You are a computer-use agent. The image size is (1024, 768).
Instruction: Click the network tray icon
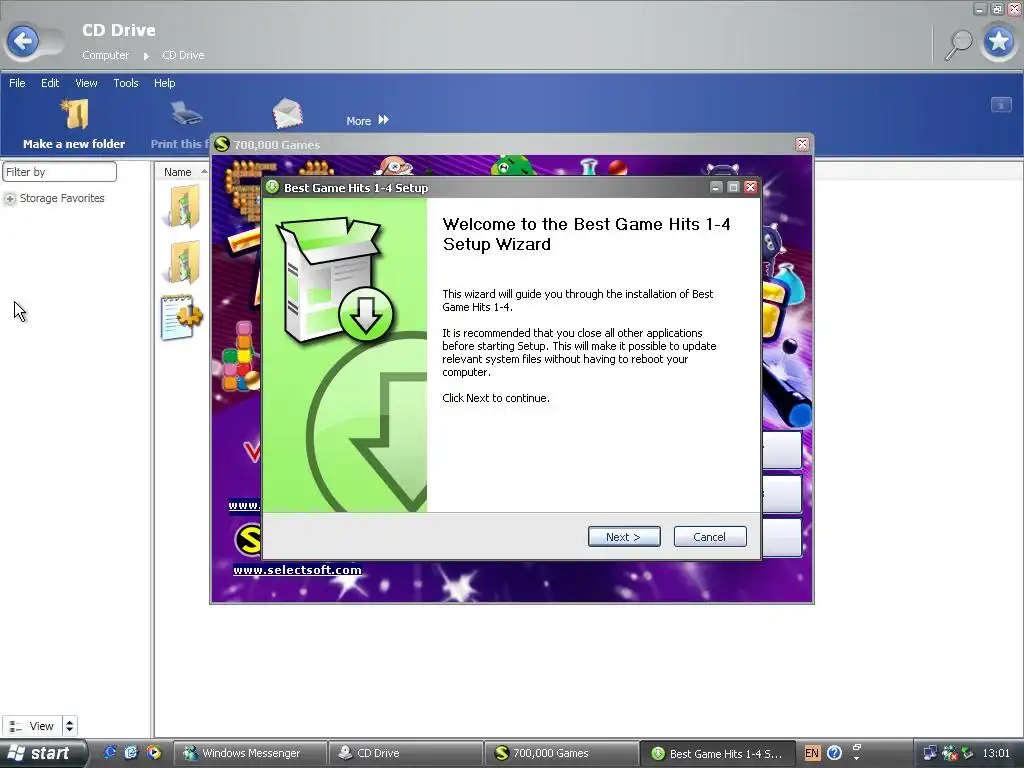pyautogui.click(x=929, y=753)
